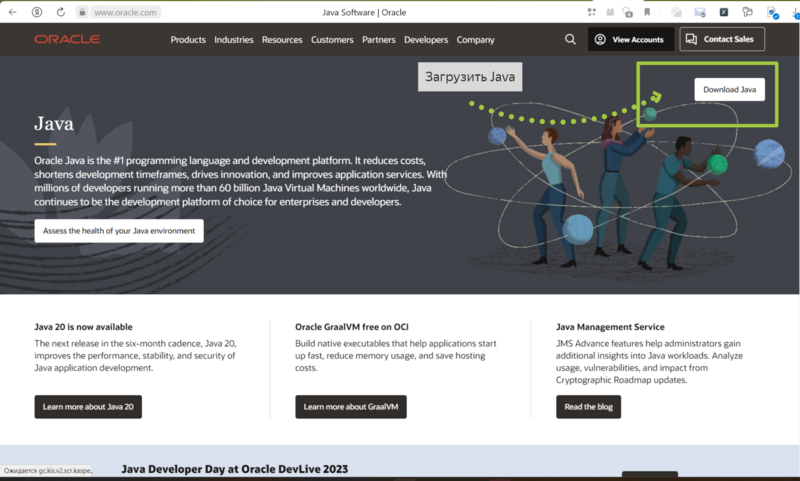The height and width of the screenshot is (481, 800).
Task: Open the Partners menu
Action: [x=379, y=40]
